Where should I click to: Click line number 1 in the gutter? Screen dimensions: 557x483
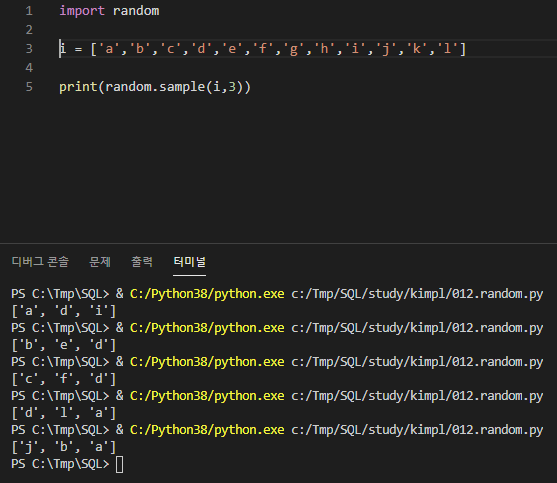(29, 11)
